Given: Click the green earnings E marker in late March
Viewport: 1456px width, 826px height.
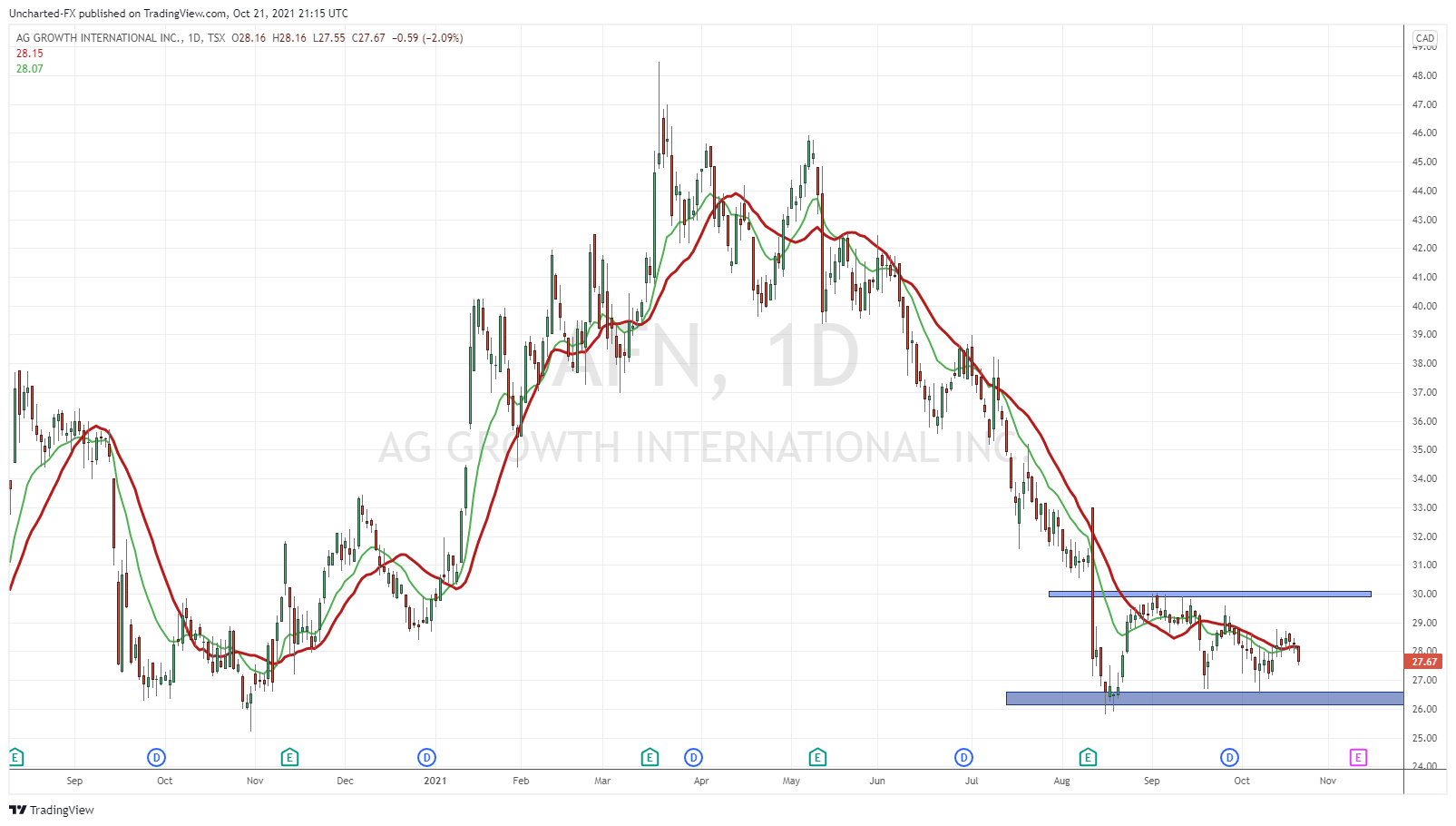Looking at the screenshot, I should click(650, 757).
